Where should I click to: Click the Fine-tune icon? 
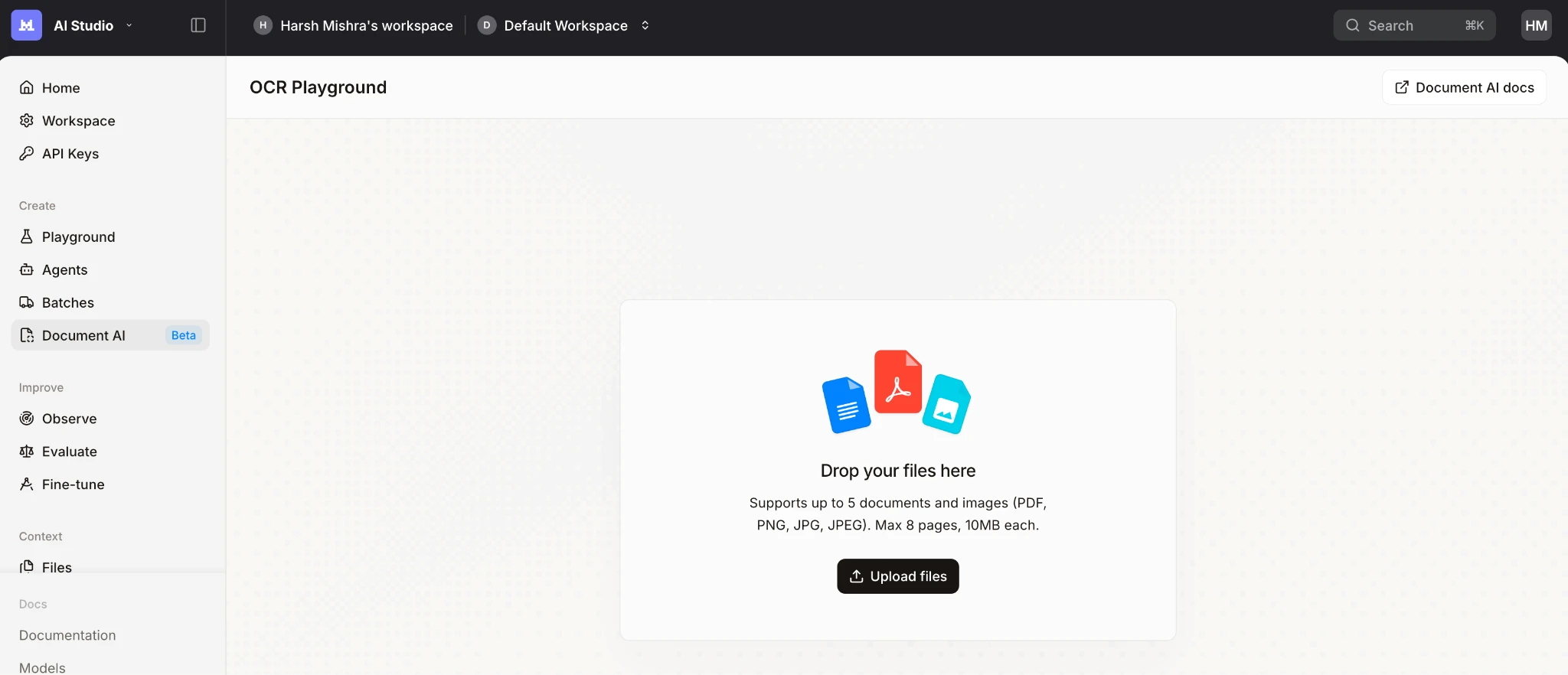pos(27,484)
